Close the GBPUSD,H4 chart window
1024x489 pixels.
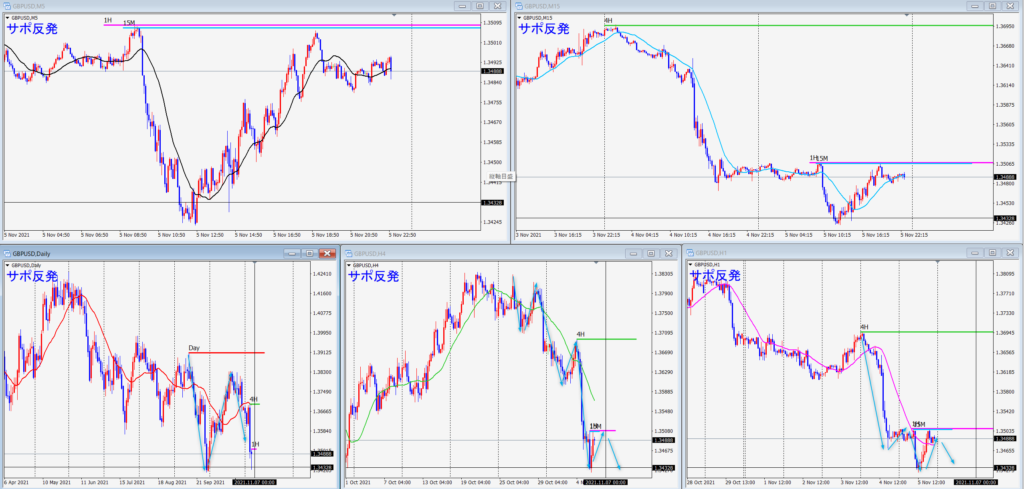[668, 253]
